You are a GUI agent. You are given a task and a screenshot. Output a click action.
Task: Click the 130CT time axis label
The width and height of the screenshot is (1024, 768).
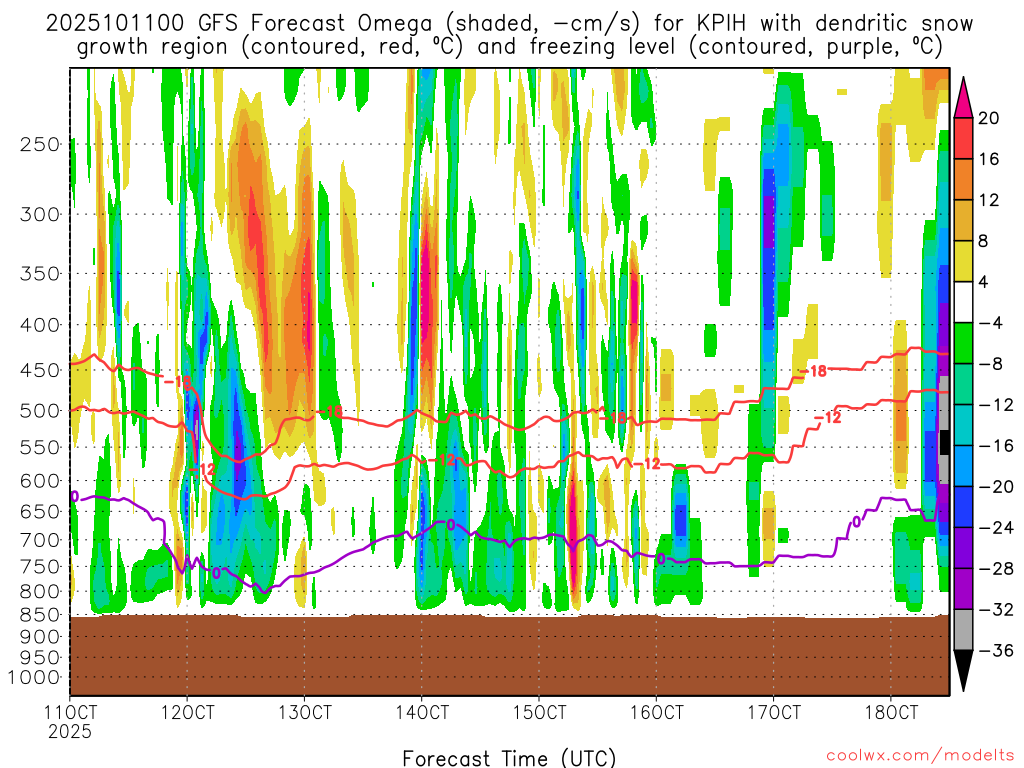coord(304,712)
